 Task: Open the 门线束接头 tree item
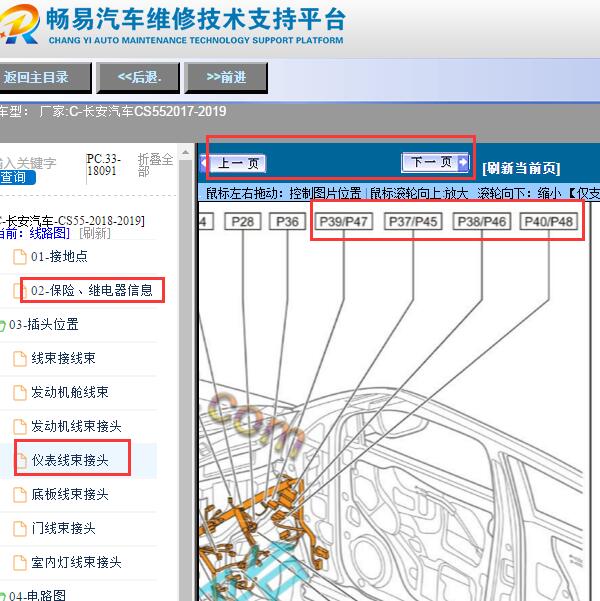[63, 528]
